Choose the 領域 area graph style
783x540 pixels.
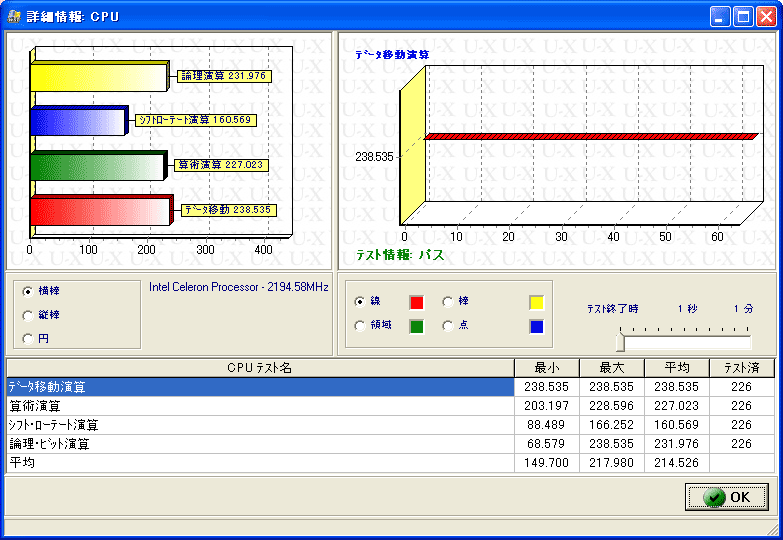360,325
